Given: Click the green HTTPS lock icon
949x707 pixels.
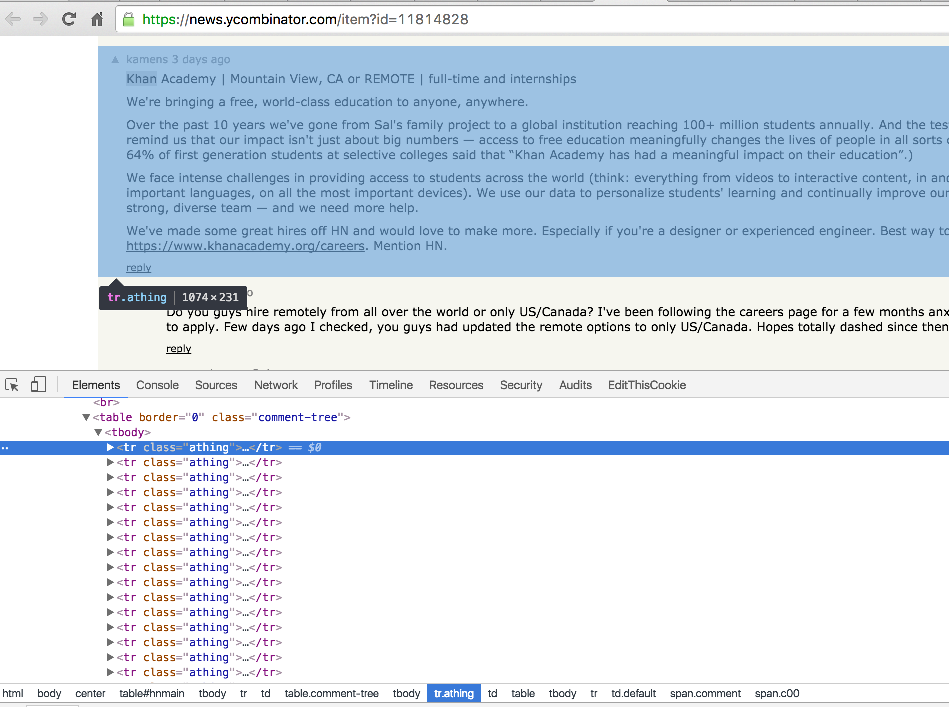Looking at the screenshot, I should click(128, 19).
